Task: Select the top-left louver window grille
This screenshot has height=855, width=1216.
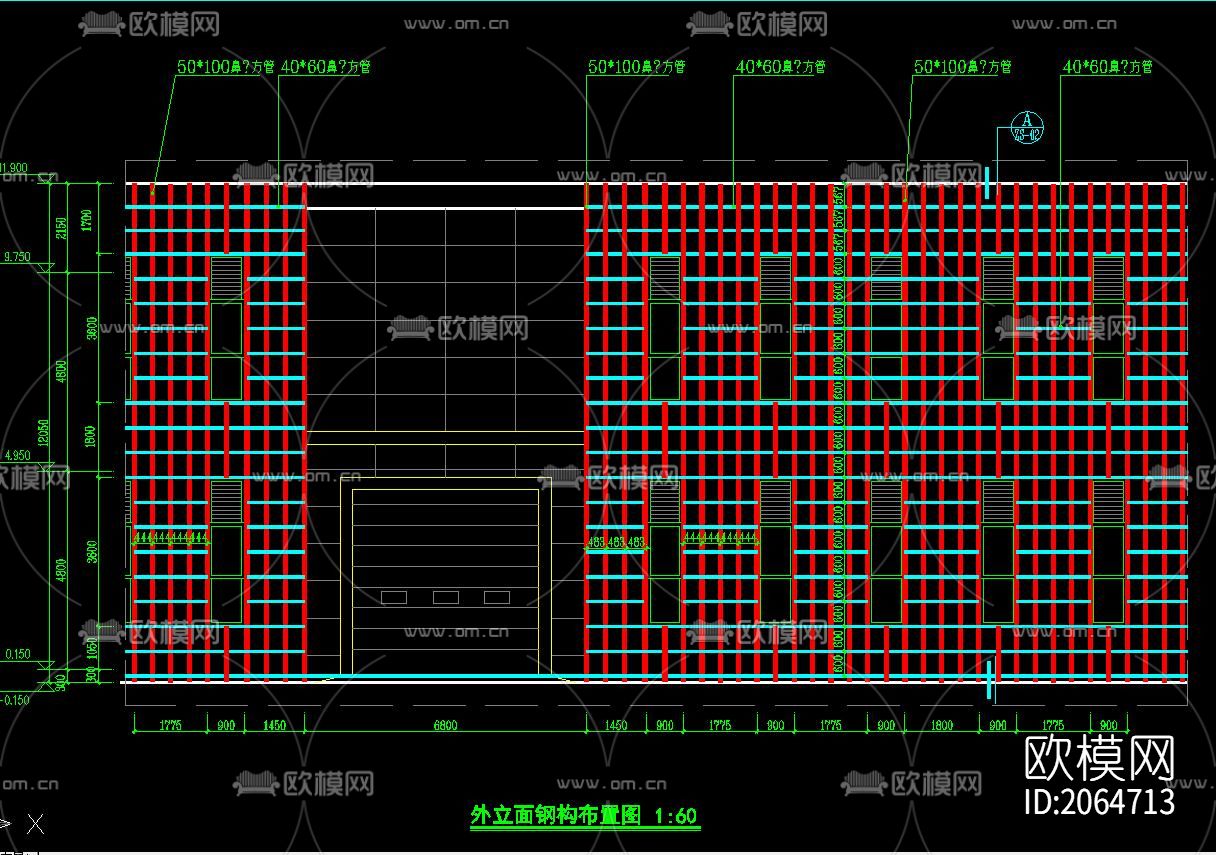Action: point(226,277)
